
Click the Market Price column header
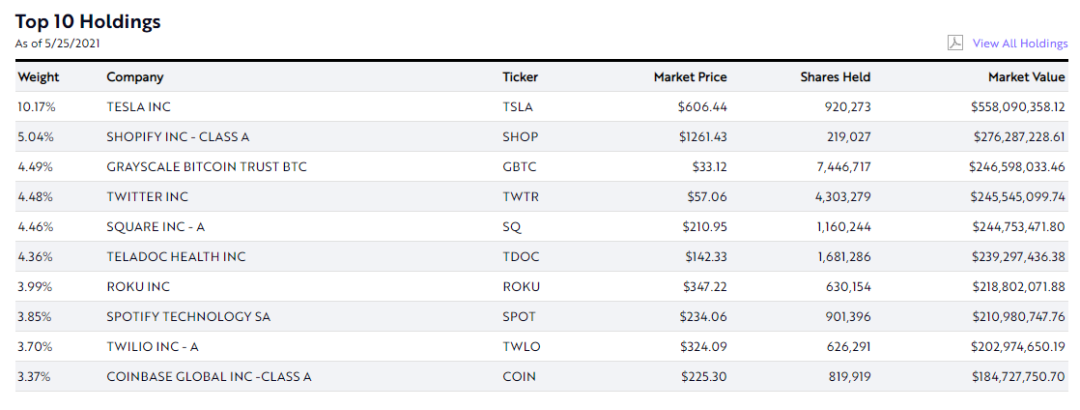pyautogui.click(x=690, y=77)
